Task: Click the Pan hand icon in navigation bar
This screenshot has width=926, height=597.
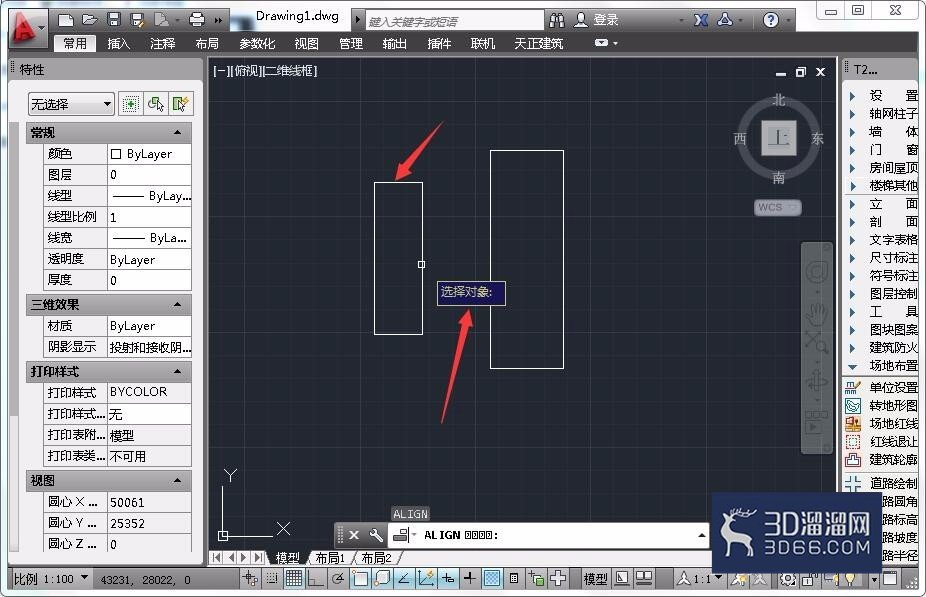Action: tap(818, 312)
